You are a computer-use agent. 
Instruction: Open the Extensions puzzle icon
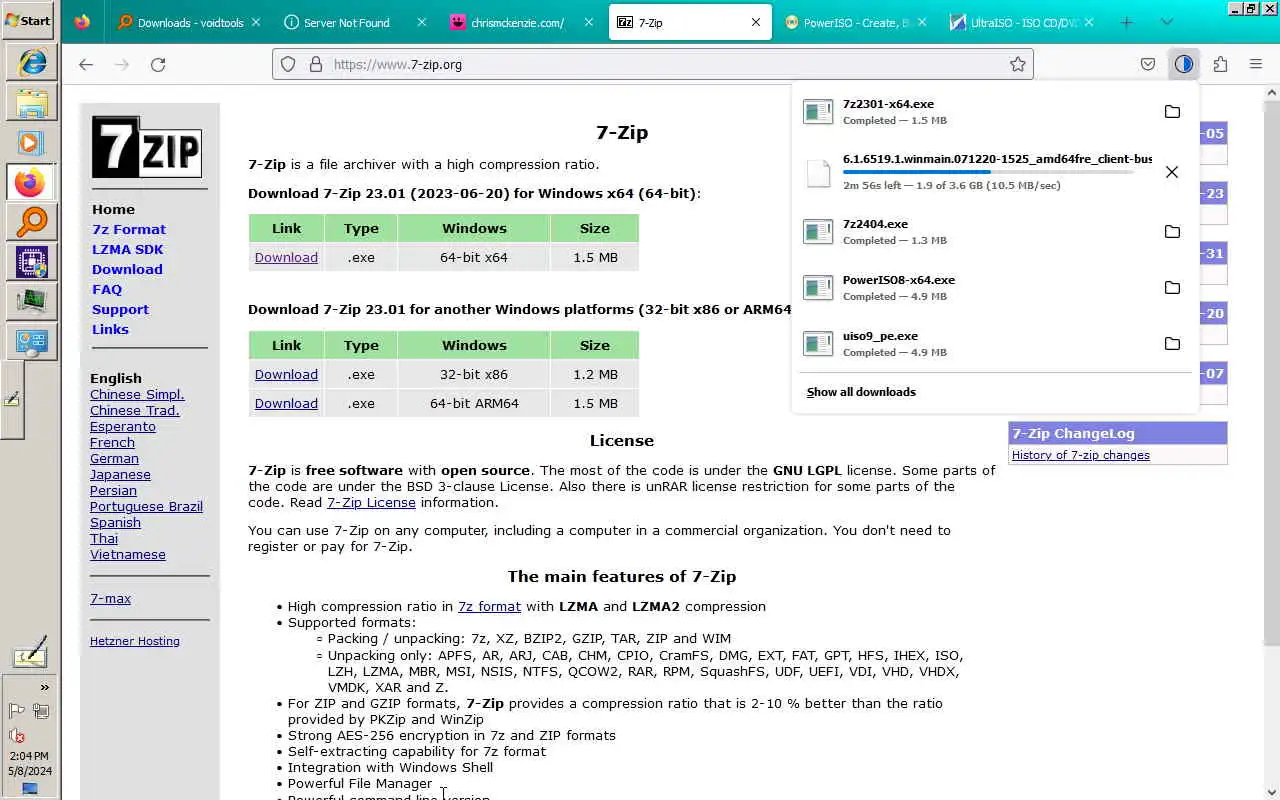coord(1220,64)
